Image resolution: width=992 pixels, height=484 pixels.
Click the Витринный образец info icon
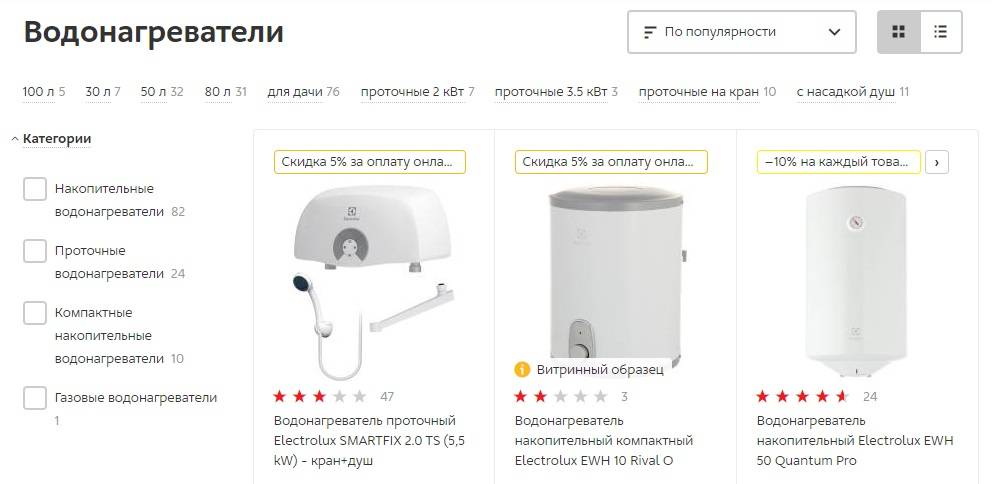(522, 369)
